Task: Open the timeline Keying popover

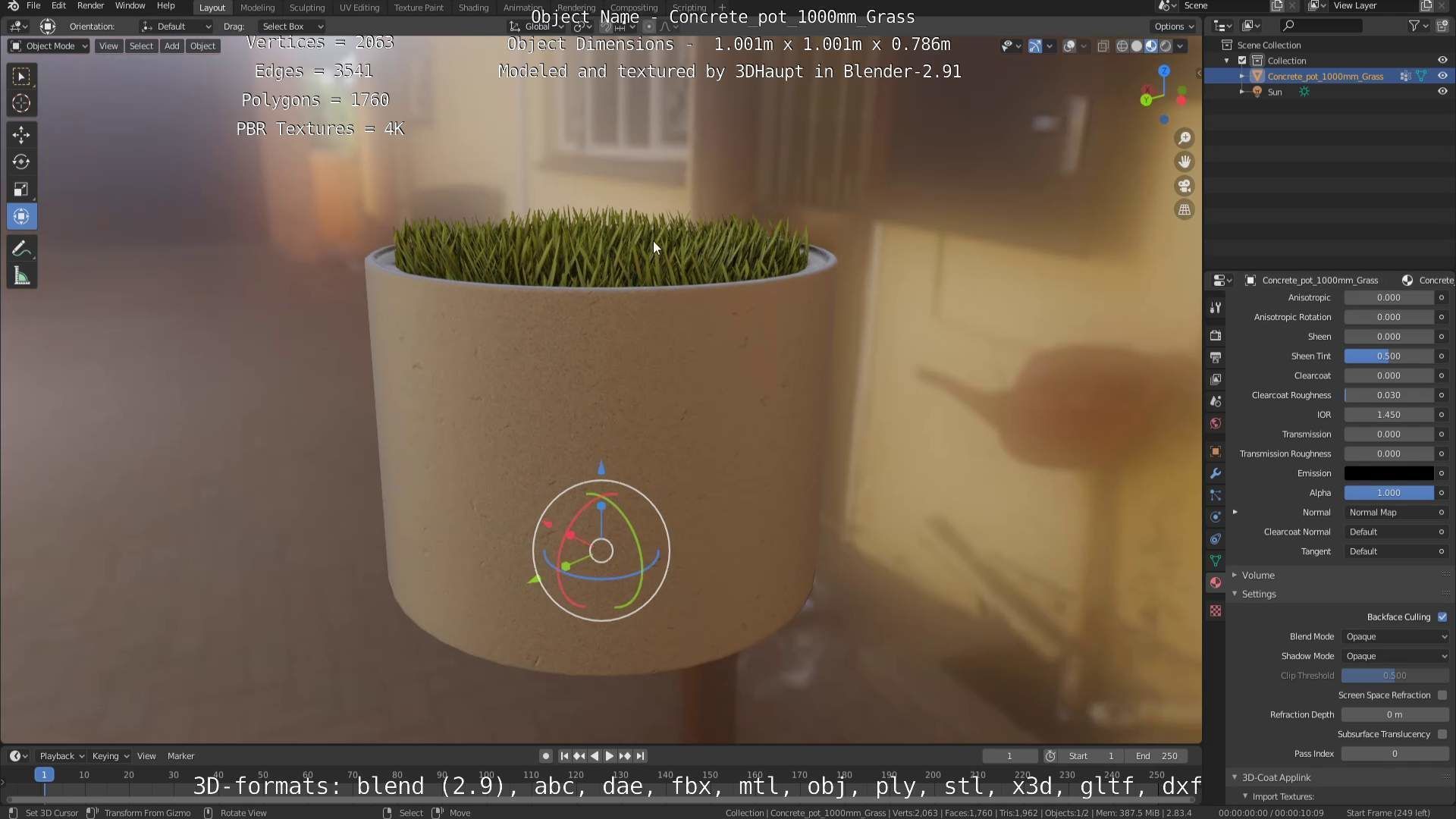Action: (x=111, y=756)
